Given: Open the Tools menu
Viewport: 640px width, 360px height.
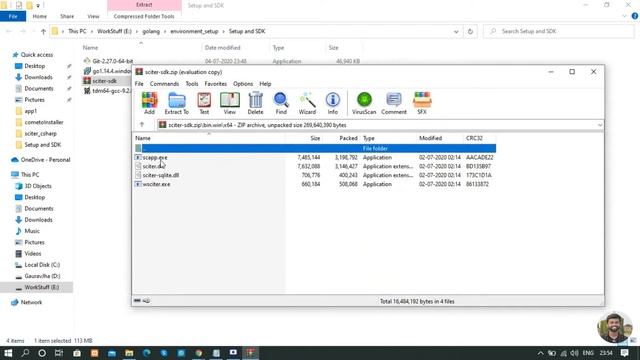Looking at the screenshot, I should 192,84.
